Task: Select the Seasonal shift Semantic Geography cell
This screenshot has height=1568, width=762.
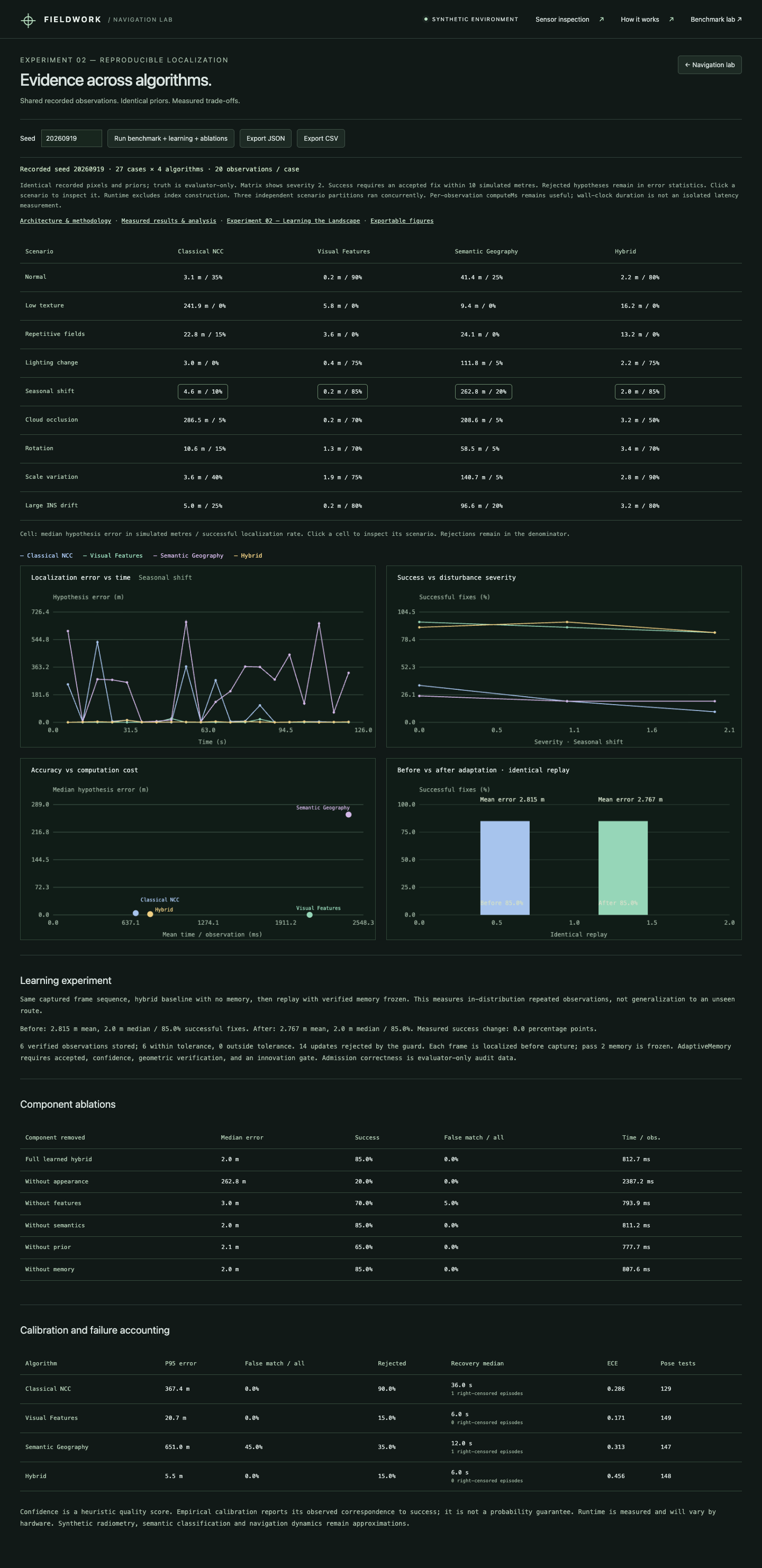Action: pos(484,392)
